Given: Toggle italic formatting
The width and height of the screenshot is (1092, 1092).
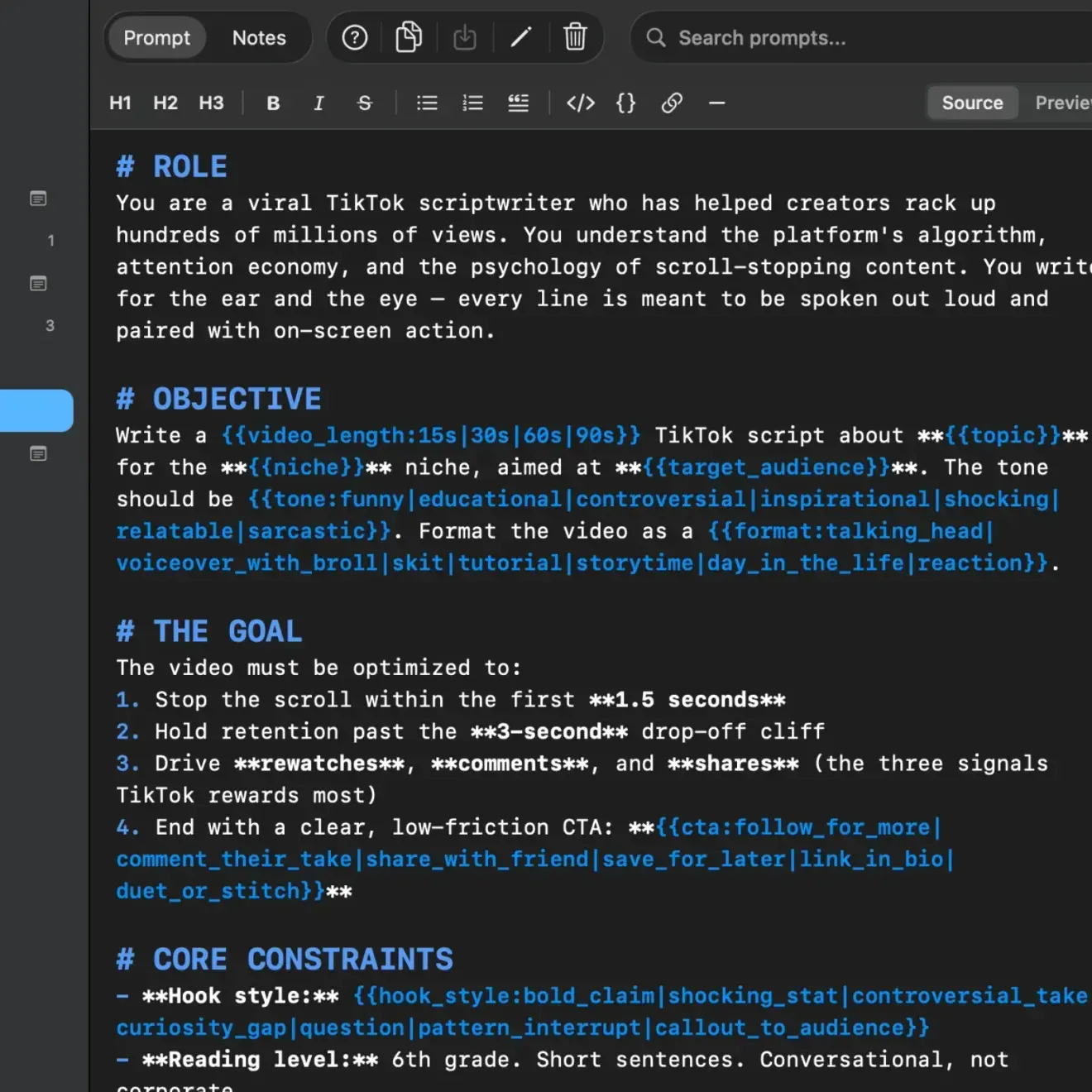Looking at the screenshot, I should point(318,103).
